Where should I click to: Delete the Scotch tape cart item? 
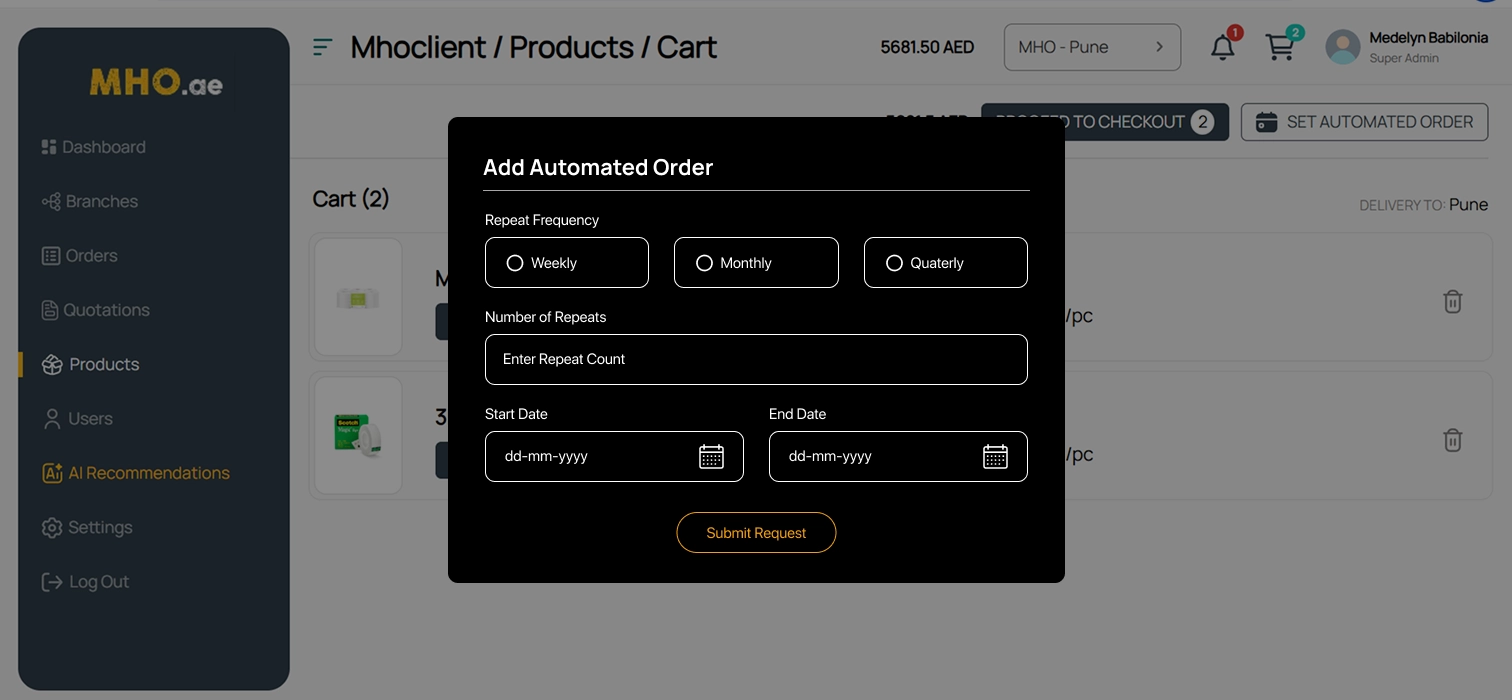(x=1453, y=440)
